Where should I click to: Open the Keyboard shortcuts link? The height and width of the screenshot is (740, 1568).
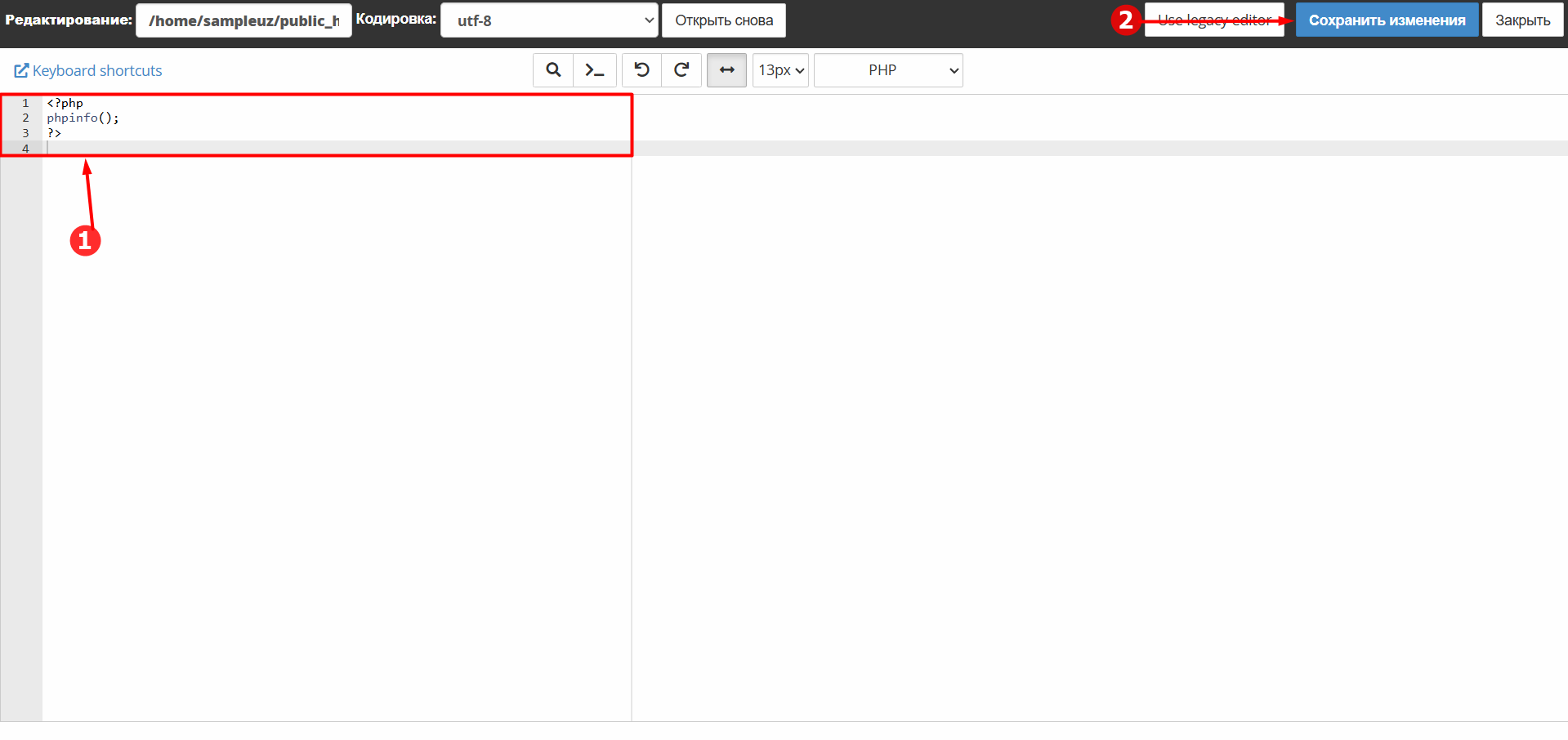(88, 71)
